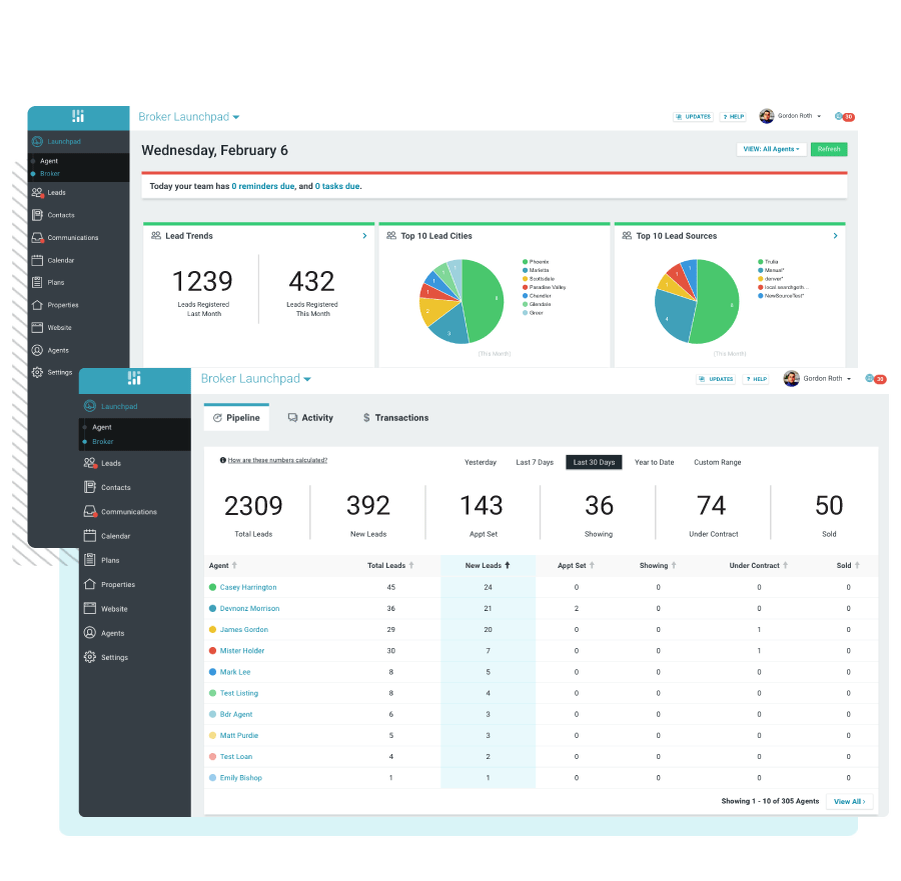
Task: Open Properties icon in back window sidebar
Action: point(37,305)
